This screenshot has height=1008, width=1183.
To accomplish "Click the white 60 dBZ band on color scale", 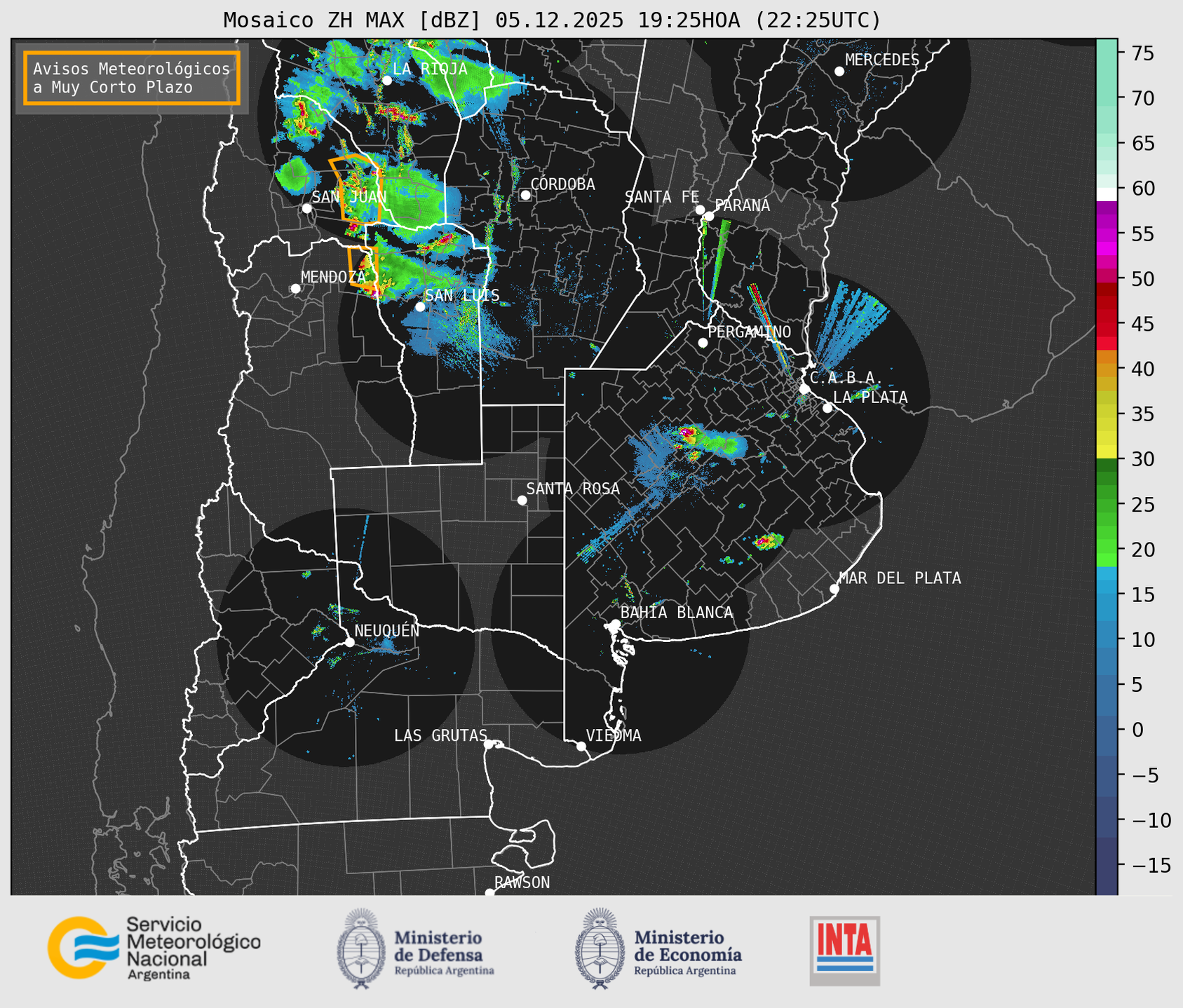I will [x=1106, y=194].
